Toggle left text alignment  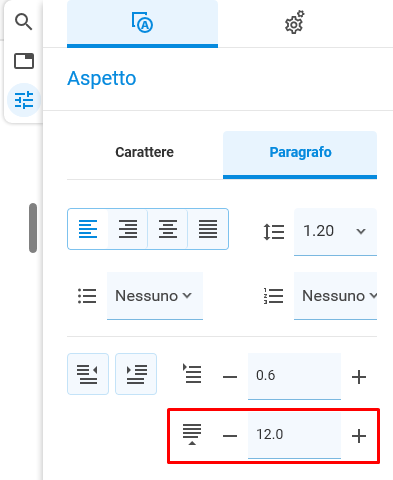pyautogui.click(x=88, y=229)
